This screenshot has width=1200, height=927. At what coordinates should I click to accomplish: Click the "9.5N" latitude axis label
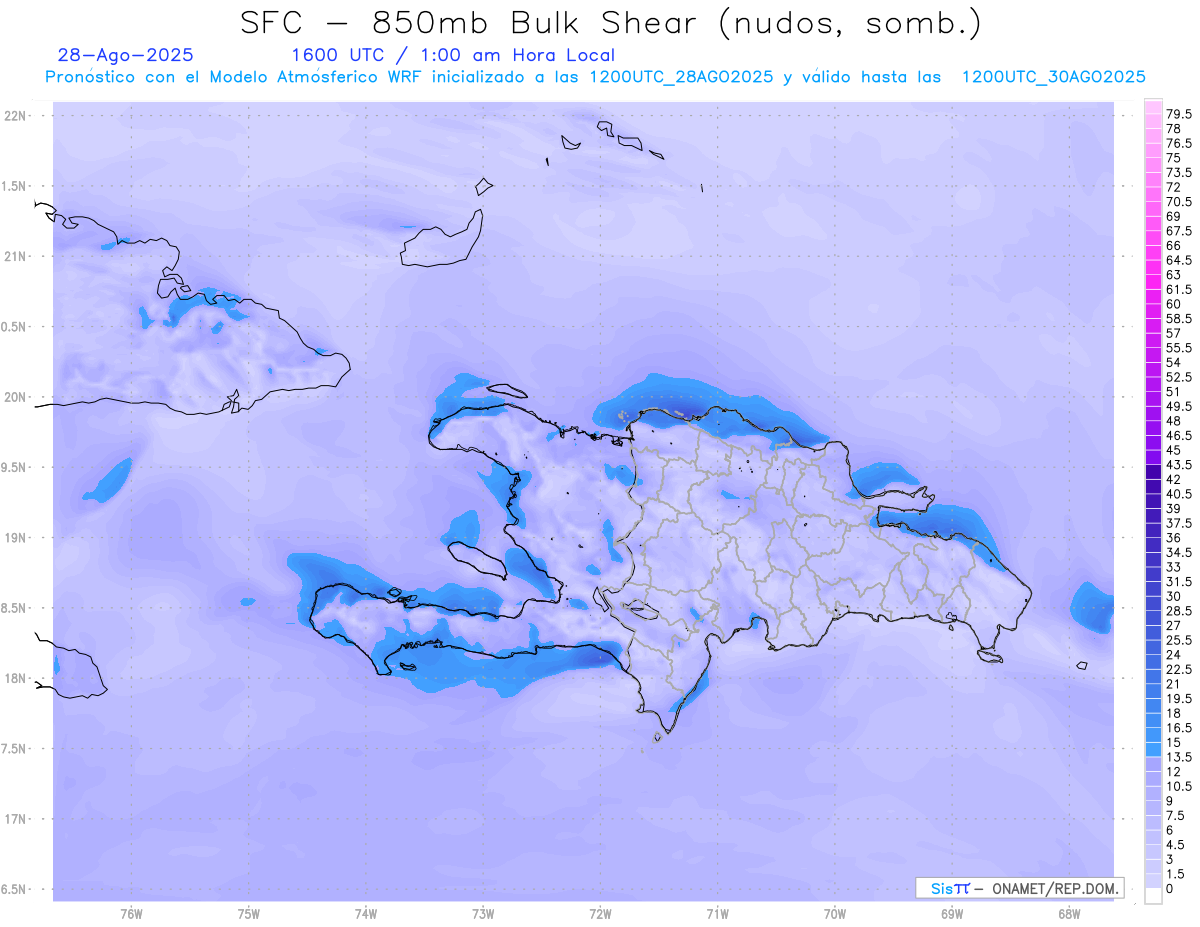(x=15, y=467)
